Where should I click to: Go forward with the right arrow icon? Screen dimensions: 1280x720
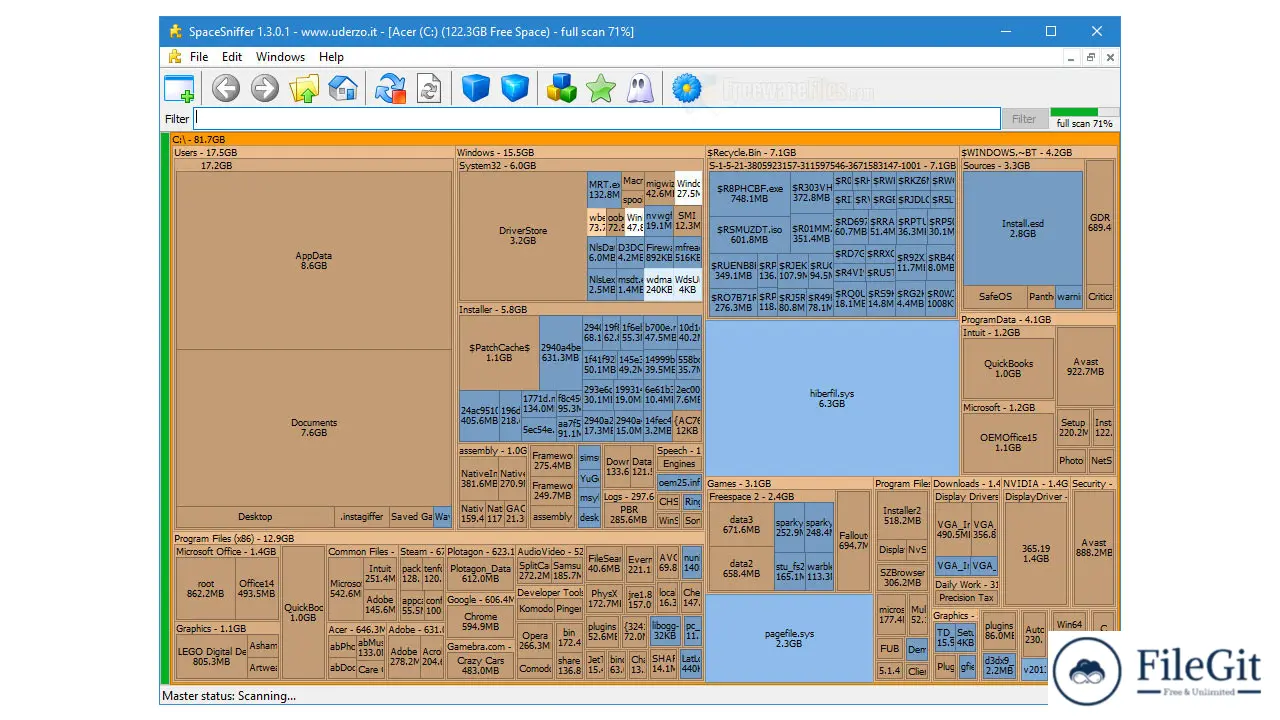pyautogui.click(x=265, y=88)
